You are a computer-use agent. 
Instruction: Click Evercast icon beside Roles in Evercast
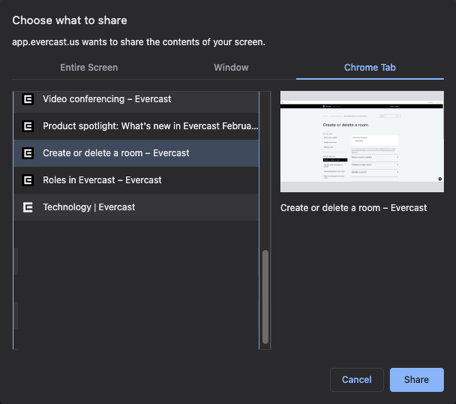[28, 180]
